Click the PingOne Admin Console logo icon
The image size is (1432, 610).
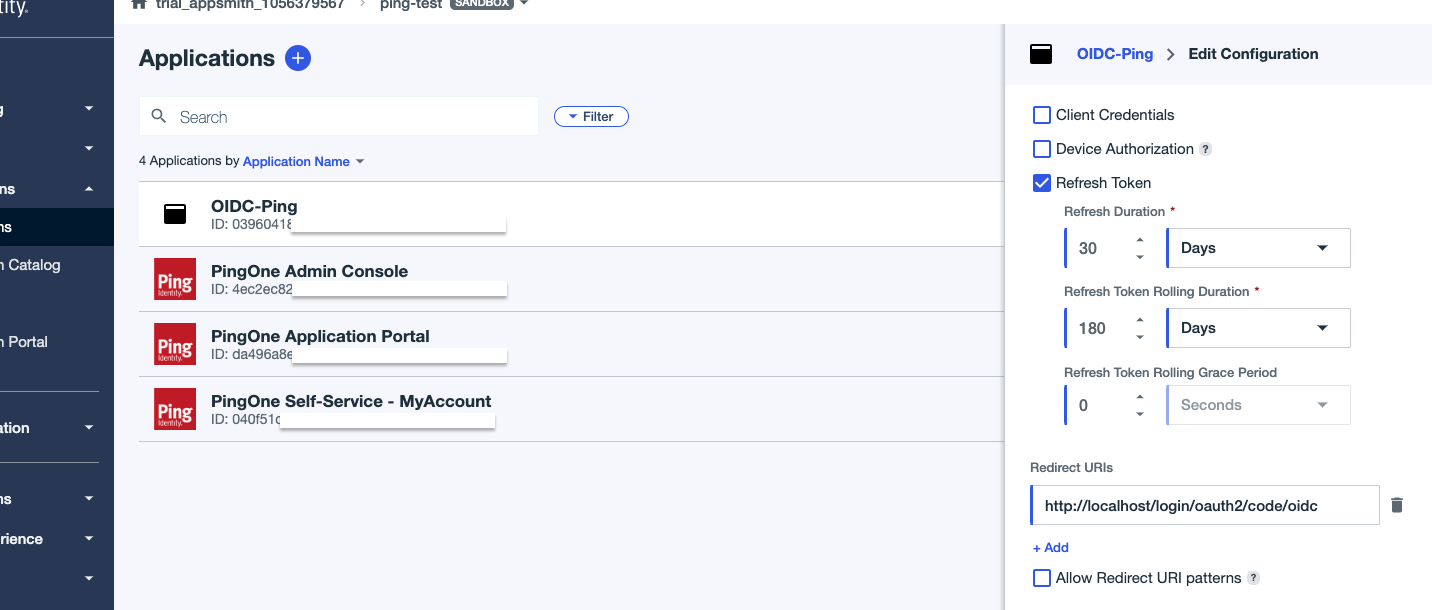[x=175, y=279]
